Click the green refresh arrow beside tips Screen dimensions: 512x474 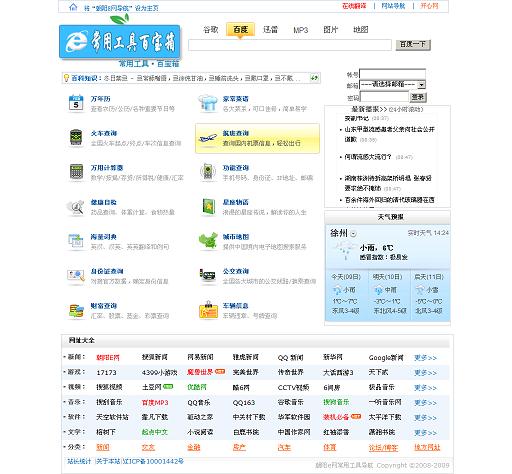tap(314, 78)
